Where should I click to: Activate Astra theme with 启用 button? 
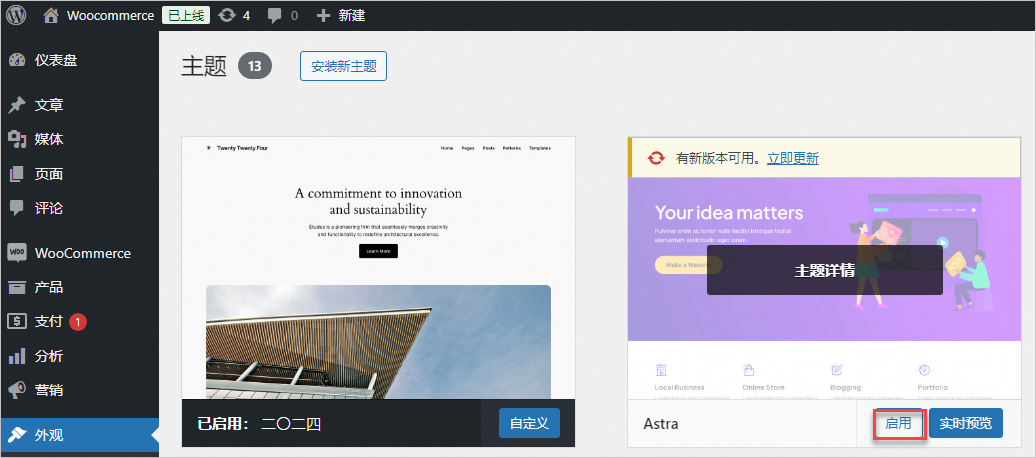pyautogui.click(x=898, y=424)
